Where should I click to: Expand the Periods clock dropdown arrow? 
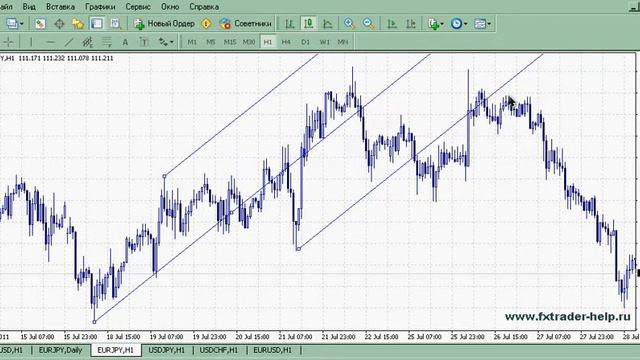pyautogui.click(x=465, y=24)
